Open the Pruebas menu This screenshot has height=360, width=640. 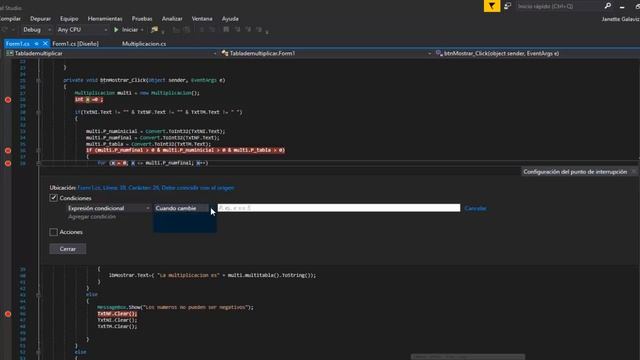(x=142, y=19)
